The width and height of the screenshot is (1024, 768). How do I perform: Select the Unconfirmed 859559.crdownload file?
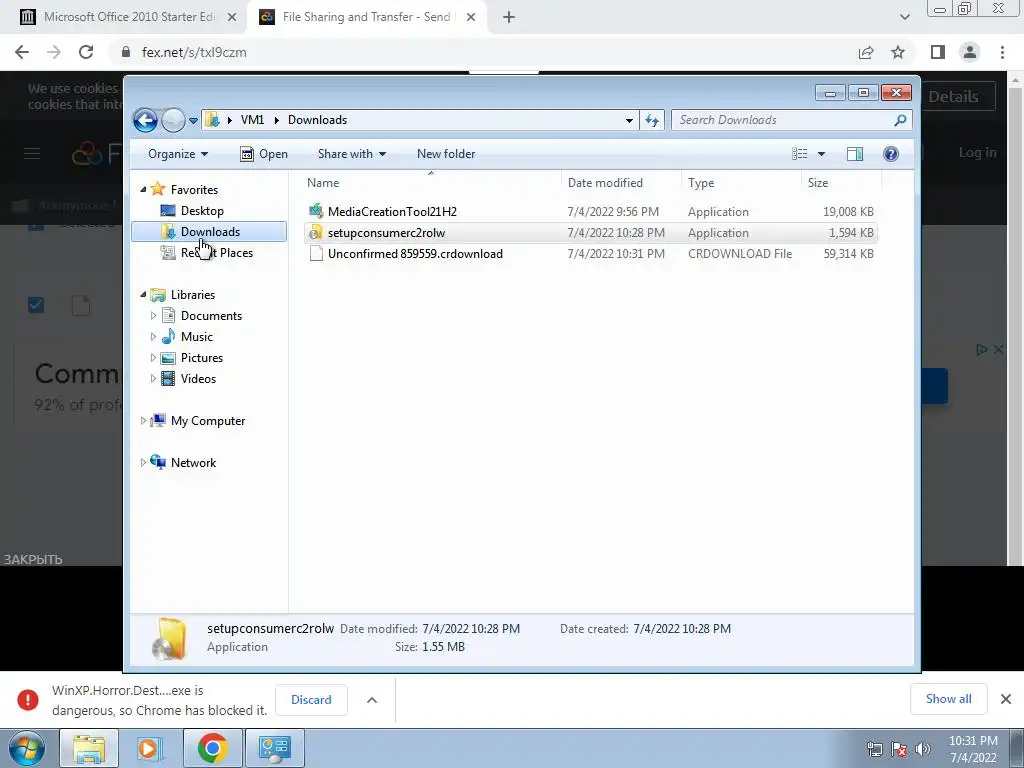click(590, 254)
